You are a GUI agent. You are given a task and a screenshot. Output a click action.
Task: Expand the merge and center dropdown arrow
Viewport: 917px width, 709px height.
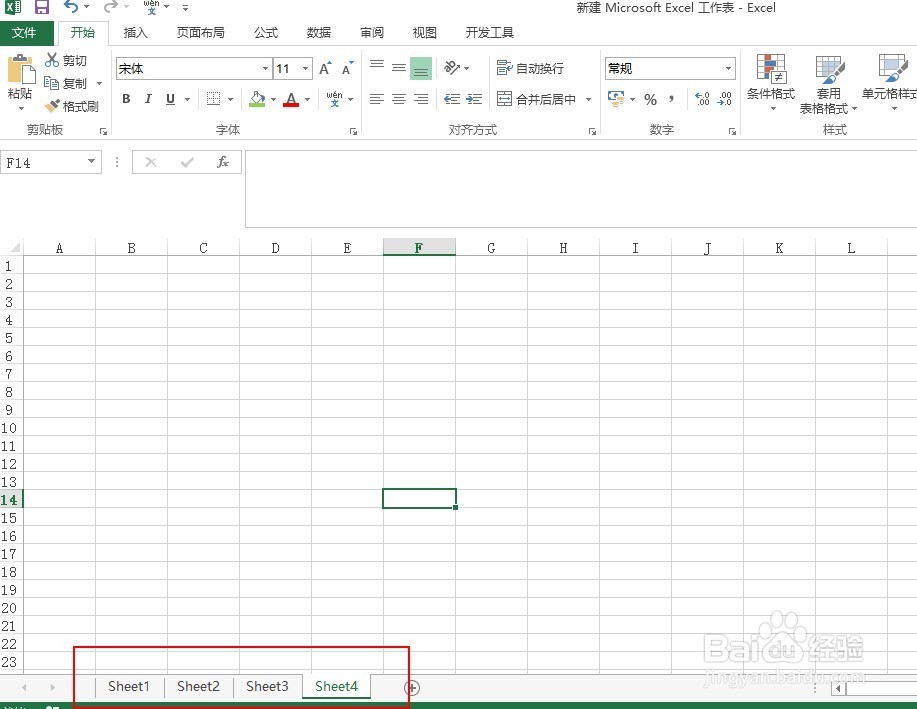coord(588,99)
